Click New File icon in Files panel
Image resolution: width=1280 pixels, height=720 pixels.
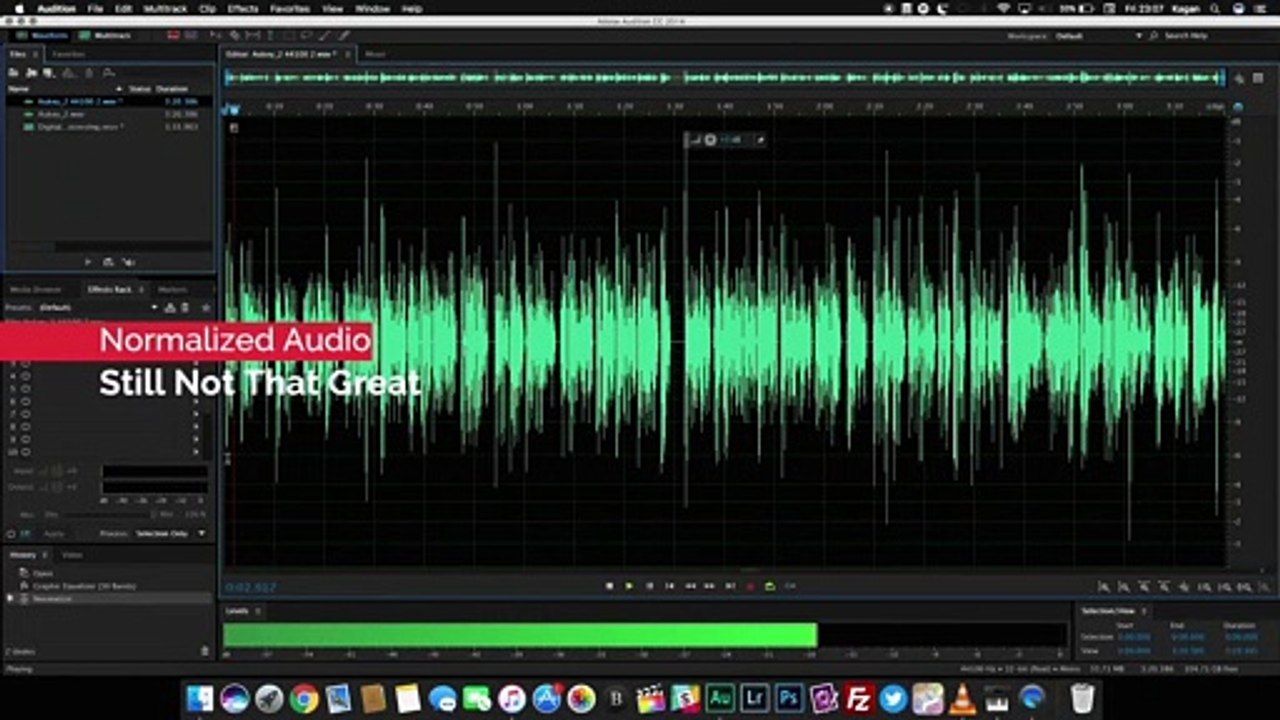47,73
